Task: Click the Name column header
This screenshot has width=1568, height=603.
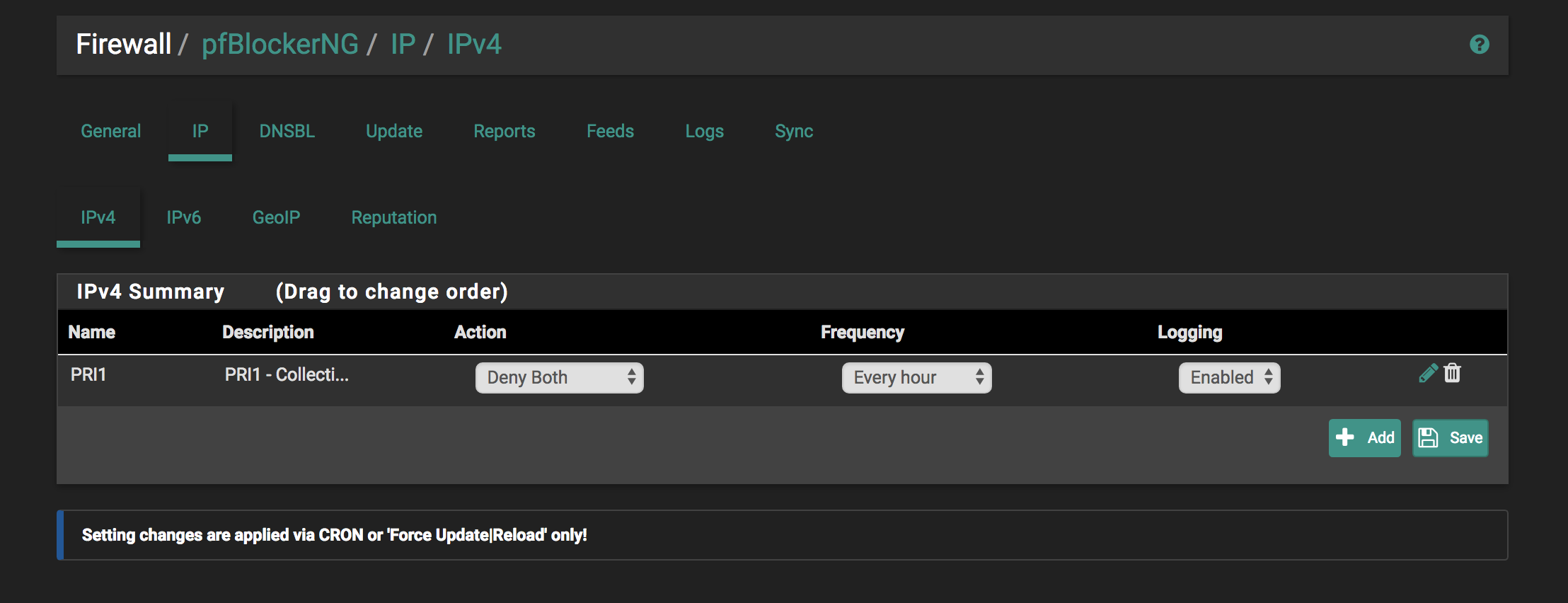Action: click(x=92, y=332)
